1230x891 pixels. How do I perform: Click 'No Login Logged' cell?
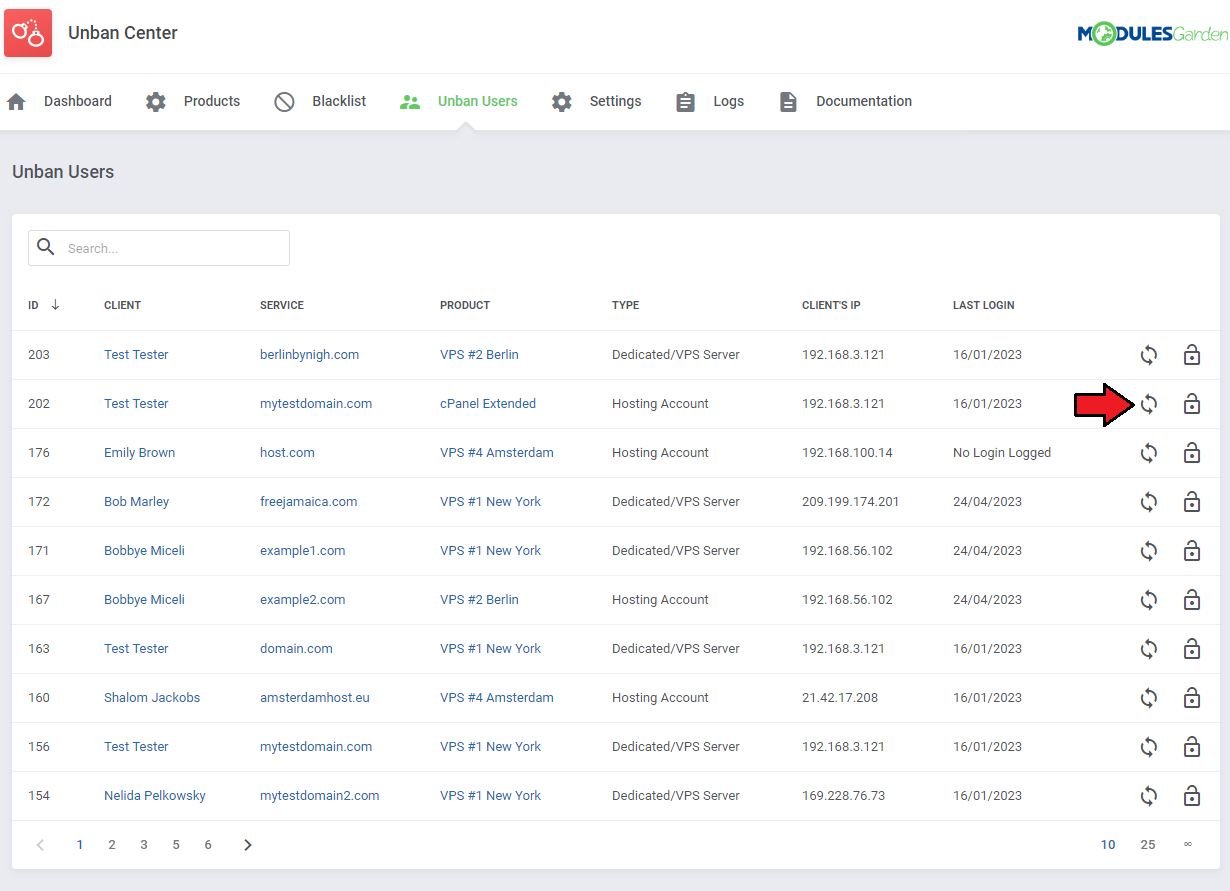click(1002, 453)
